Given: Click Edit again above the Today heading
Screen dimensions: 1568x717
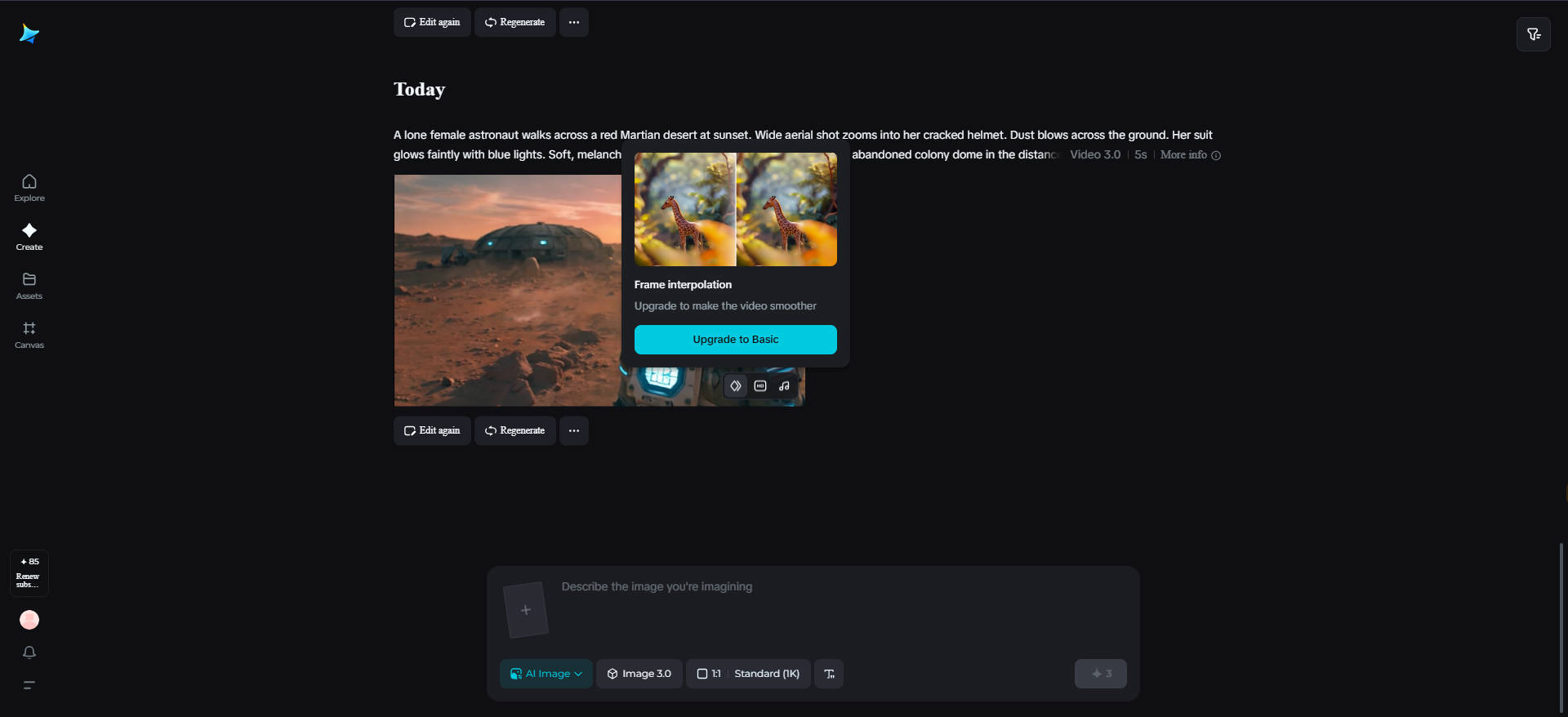Looking at the screenshot, I should point(432,22).
